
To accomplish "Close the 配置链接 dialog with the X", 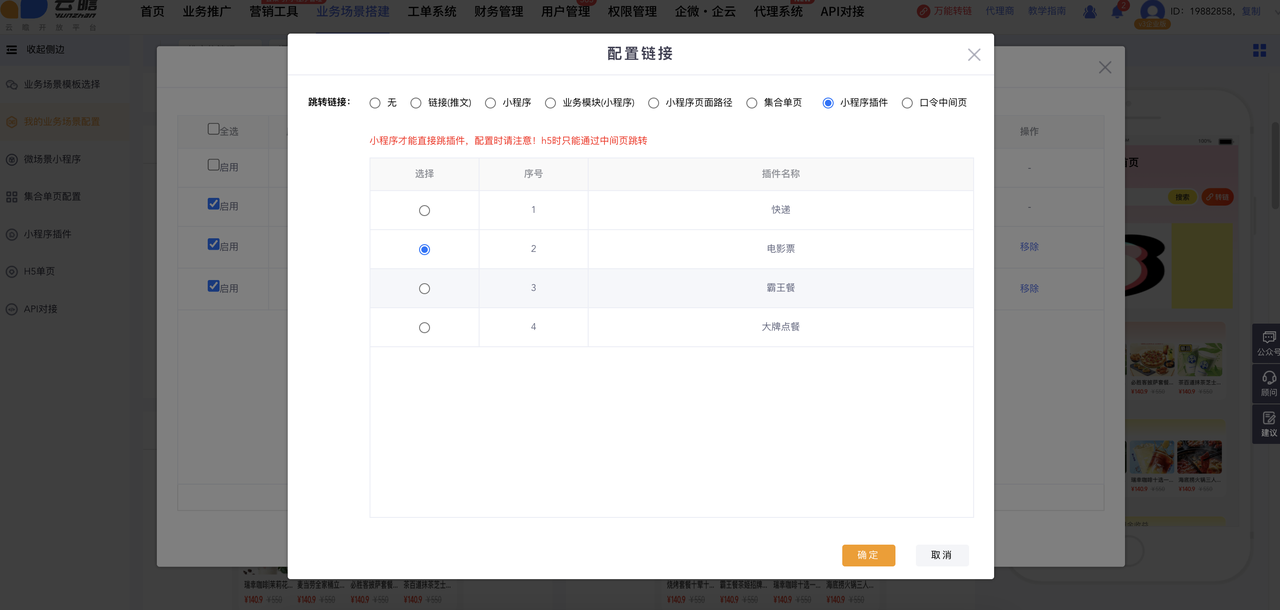I will coord(973,55).
